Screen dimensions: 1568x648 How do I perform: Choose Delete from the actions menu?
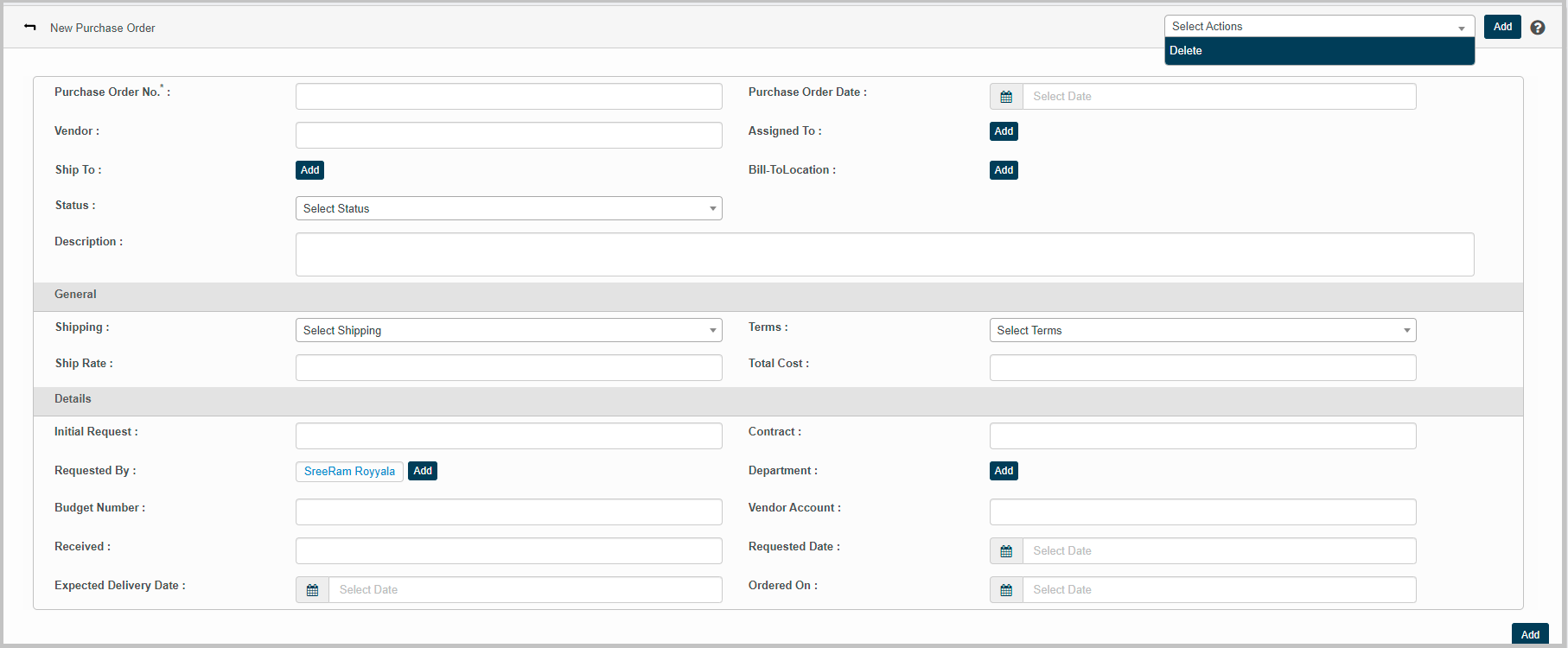pyautogui.click(x=1186, y=51)
